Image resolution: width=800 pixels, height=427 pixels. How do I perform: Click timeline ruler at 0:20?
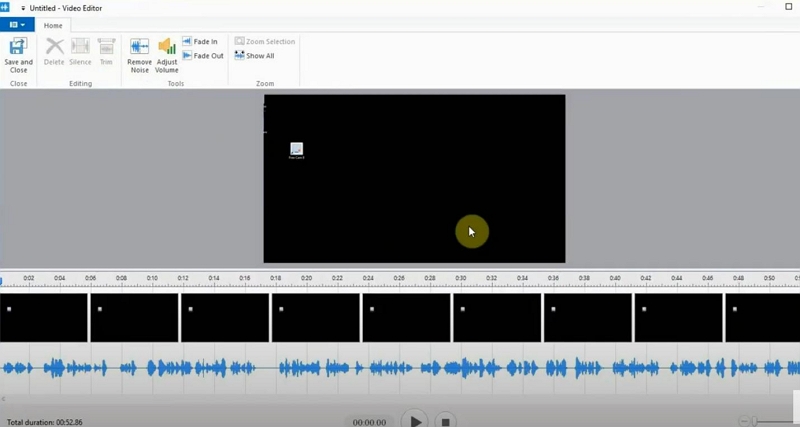pos(306,279)
